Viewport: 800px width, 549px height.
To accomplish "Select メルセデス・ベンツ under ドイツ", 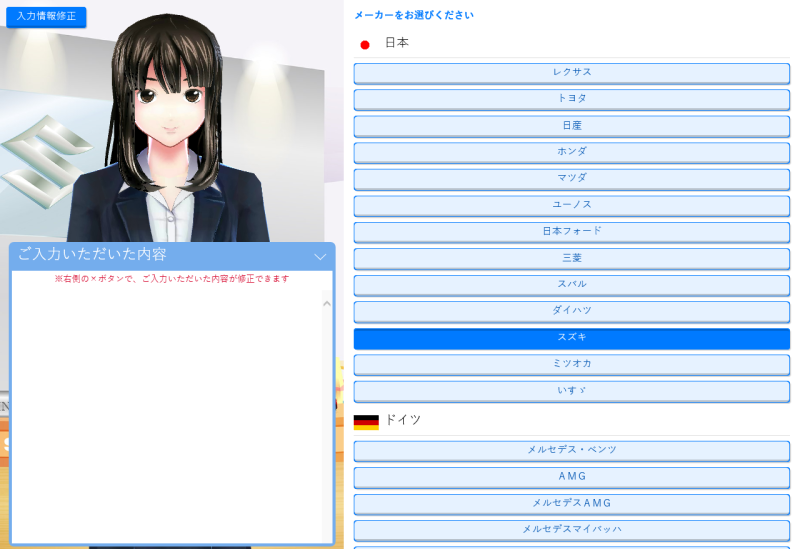I will pos(571,451).
